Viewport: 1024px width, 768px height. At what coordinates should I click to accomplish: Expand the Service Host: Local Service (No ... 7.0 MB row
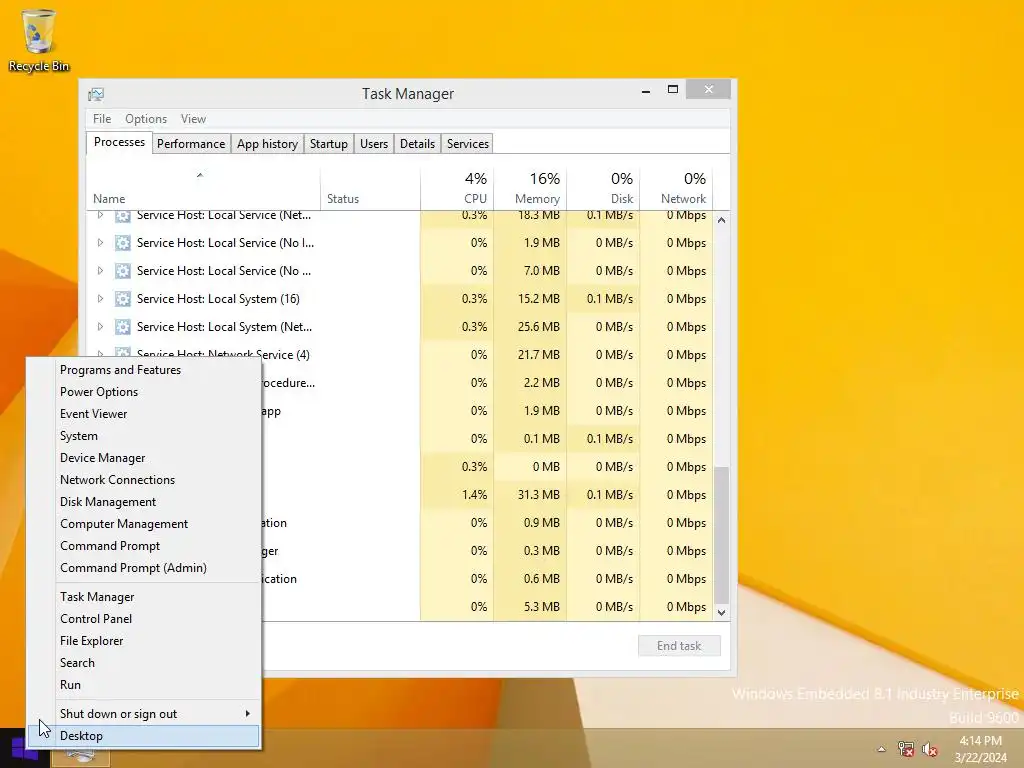click(x=100, y=271)
